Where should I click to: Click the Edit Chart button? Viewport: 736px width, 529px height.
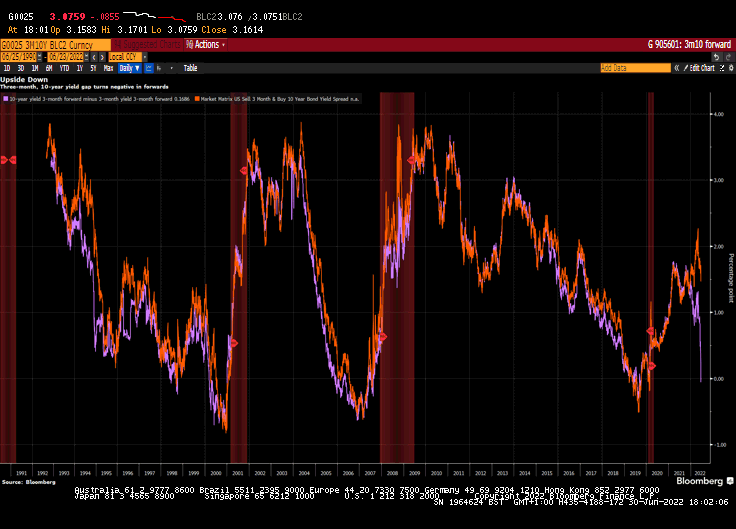pyautogui.click(x=699, y=68)
